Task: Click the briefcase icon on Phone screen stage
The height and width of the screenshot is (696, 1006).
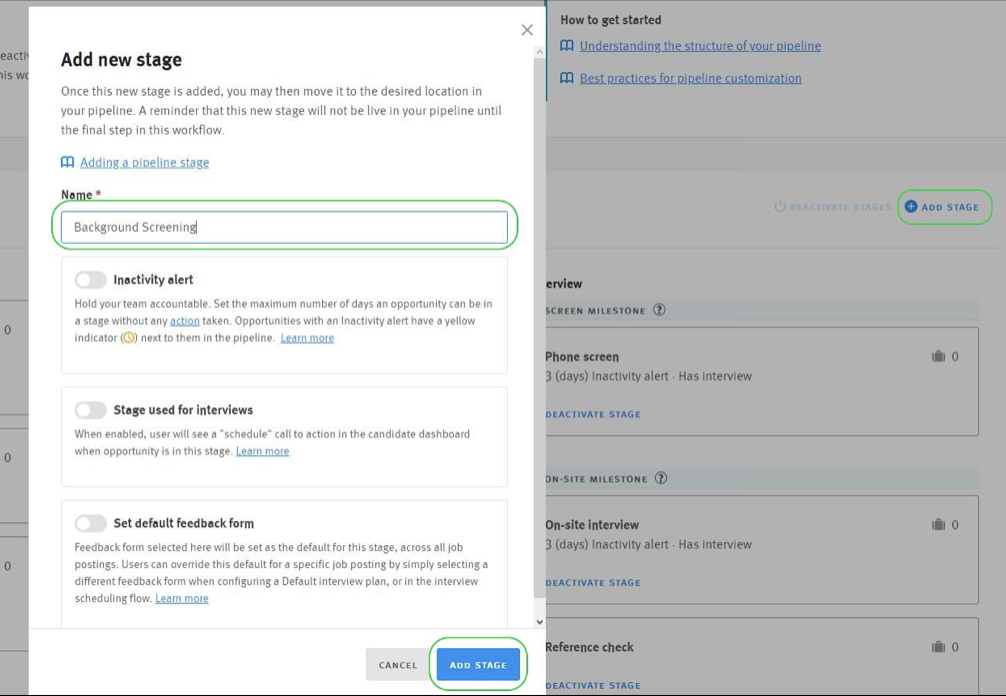Action: pos(938,356)
